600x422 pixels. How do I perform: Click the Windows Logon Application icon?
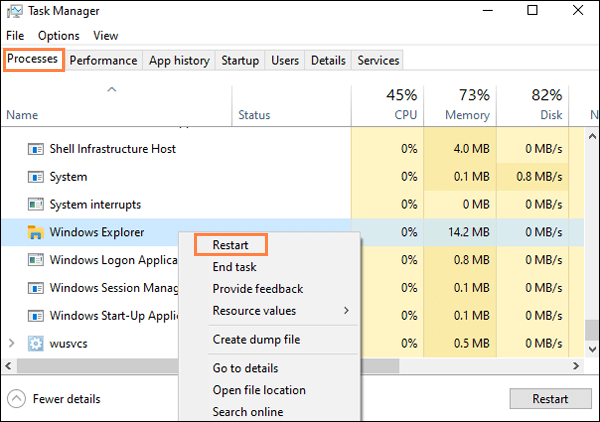pos(36,260)
